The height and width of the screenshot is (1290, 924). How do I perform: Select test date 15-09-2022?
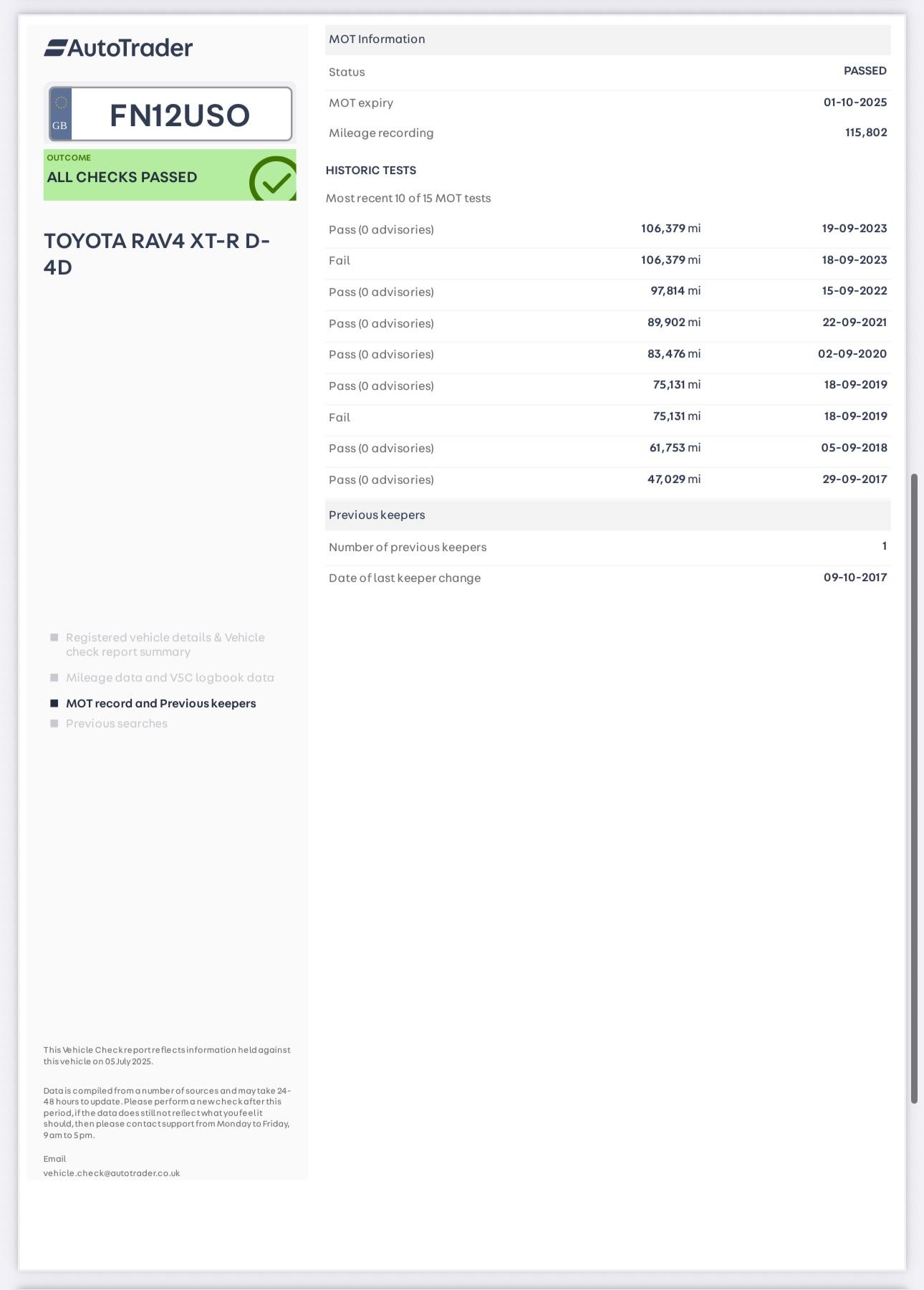click(x=855, y=291)
